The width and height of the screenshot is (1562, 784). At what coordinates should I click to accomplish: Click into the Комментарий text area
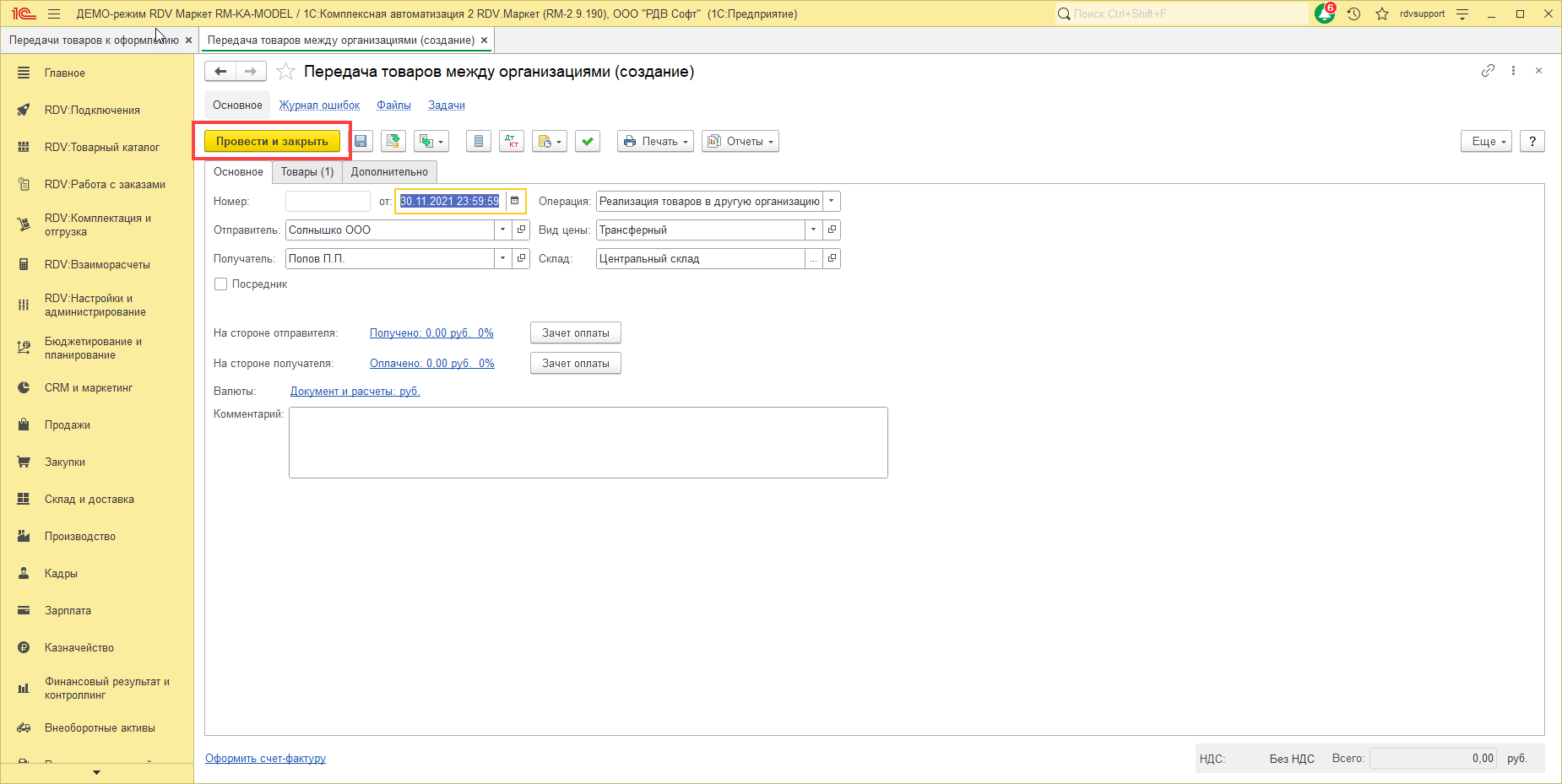(588, 443)
